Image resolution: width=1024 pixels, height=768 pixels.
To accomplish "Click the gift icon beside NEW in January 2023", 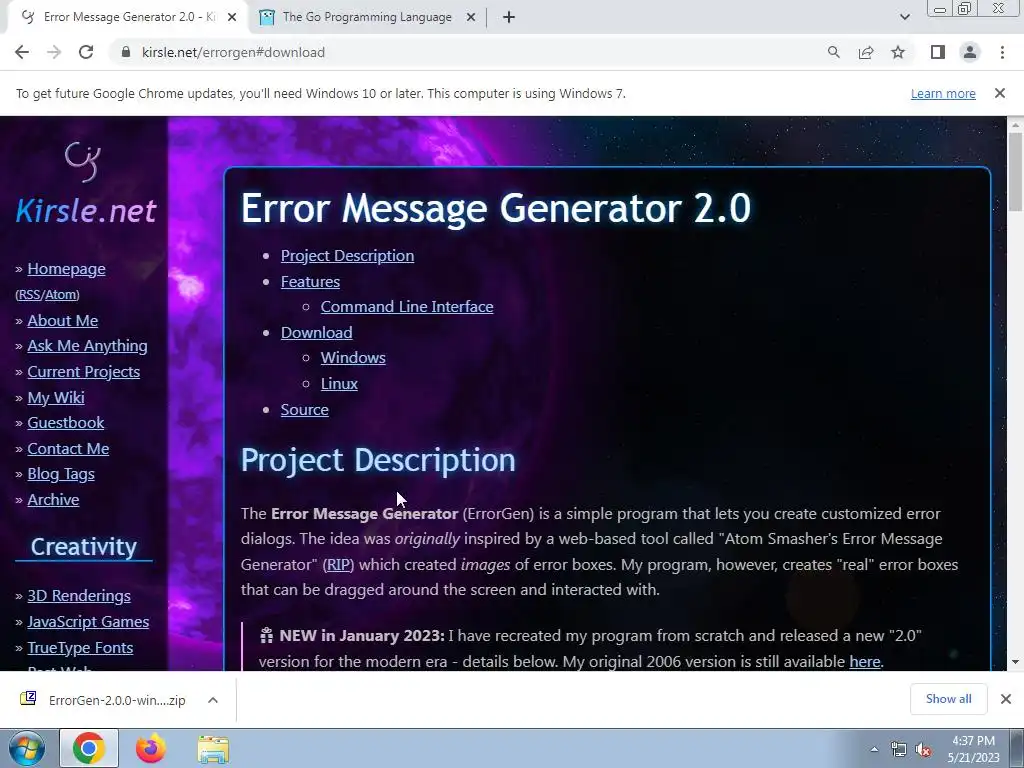I will click(x=266, y=635).
